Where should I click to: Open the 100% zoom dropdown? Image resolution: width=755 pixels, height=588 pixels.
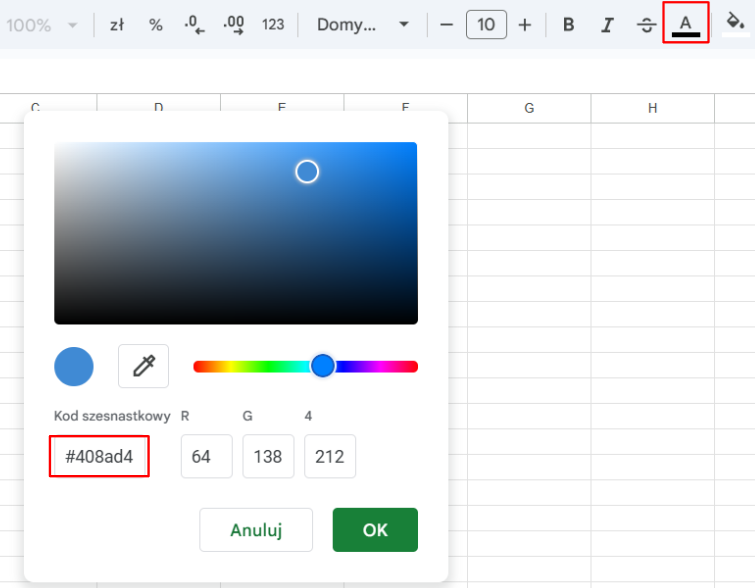click(x=41, y=25)
